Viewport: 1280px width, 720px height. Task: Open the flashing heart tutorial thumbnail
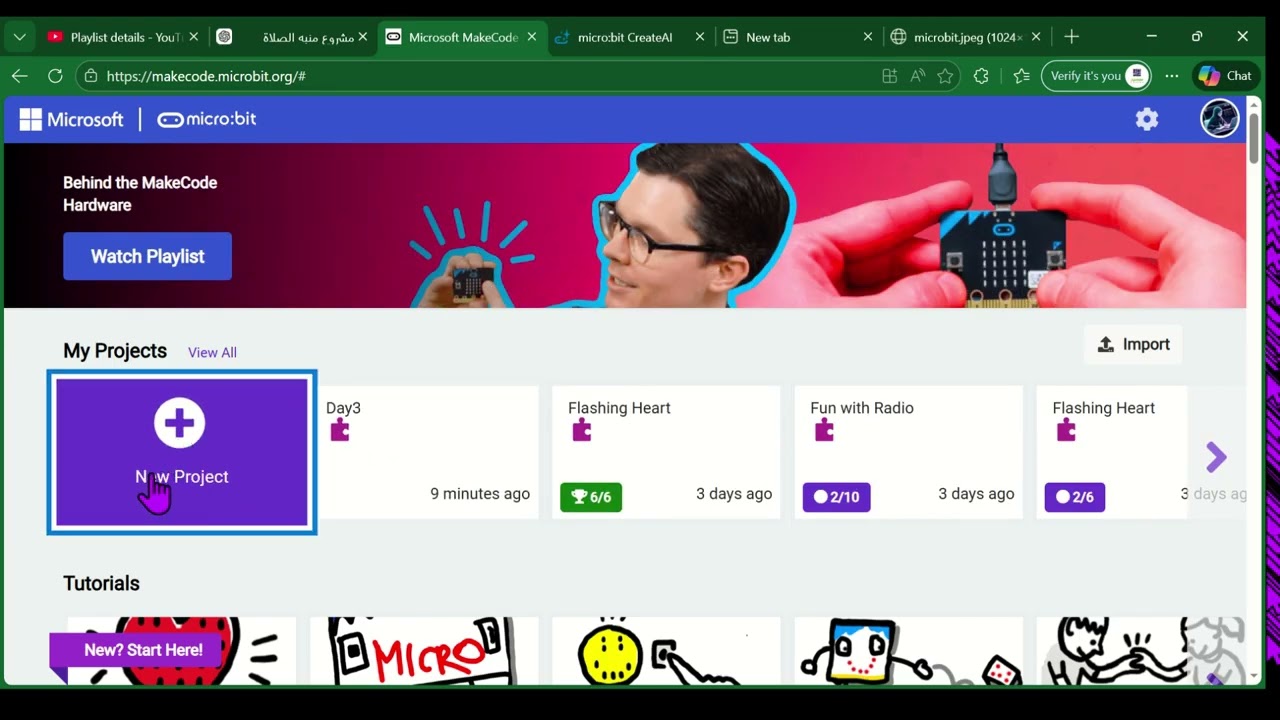tap(182, 650)
